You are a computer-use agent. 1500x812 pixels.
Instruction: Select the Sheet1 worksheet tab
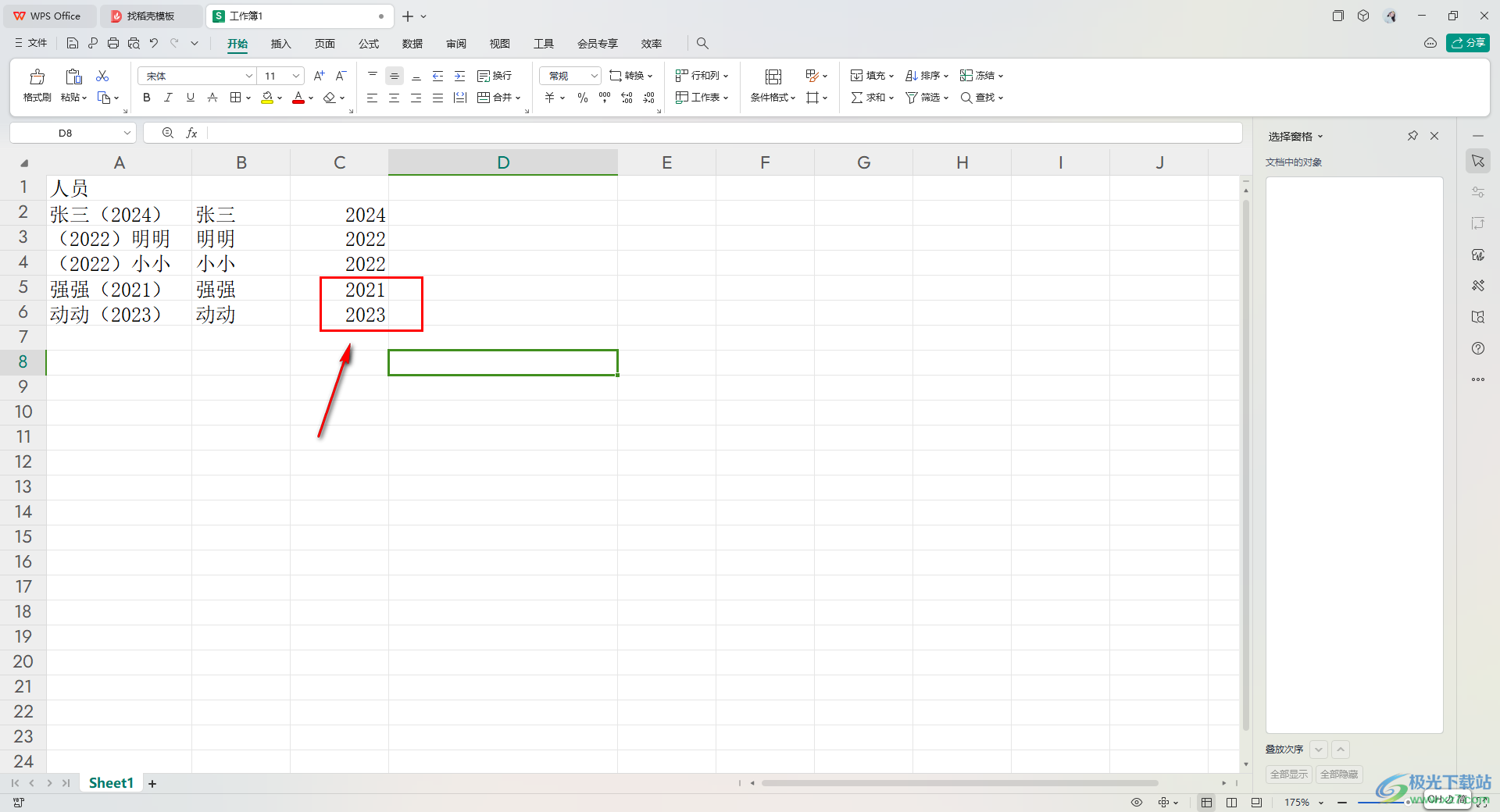111,783
